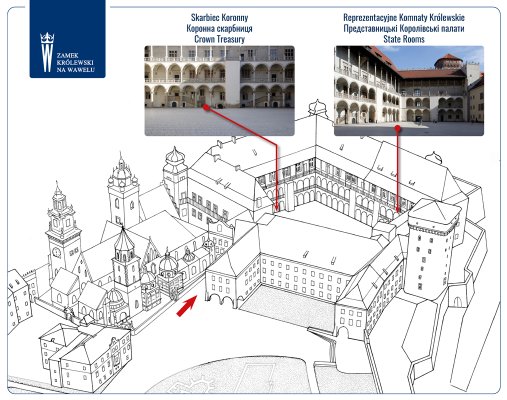Open the Crown Treasury courtyard photo
507x400 pixels.
(x=219, y=91)
